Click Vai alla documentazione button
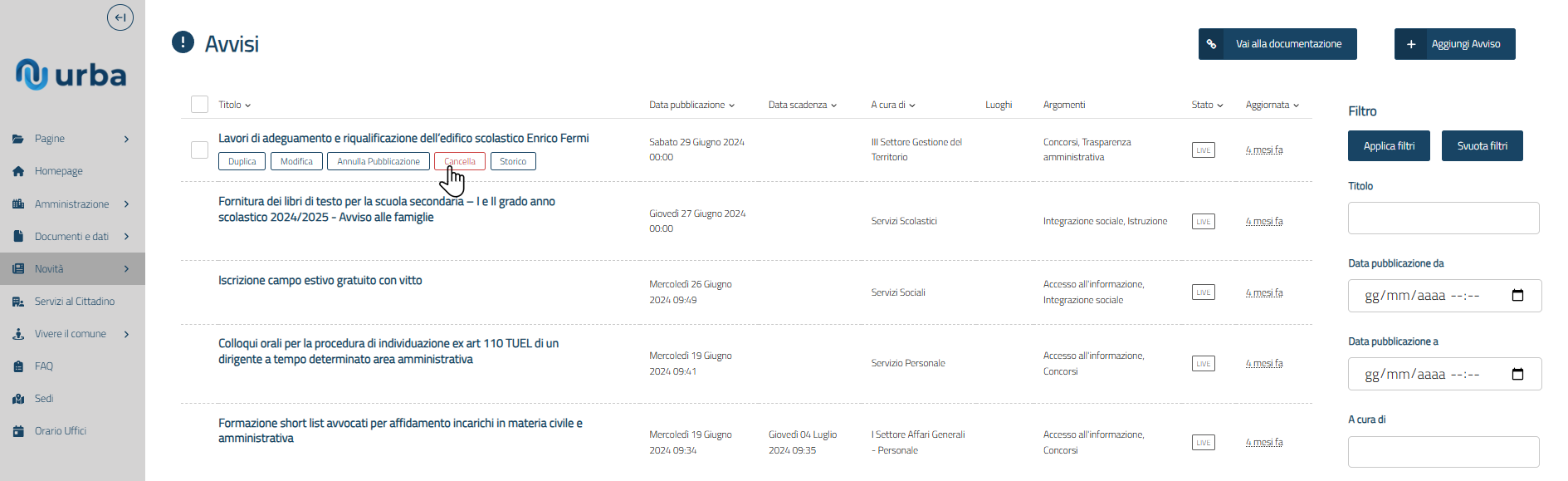Screen dimensions: 1568x481 point(1277,44)
